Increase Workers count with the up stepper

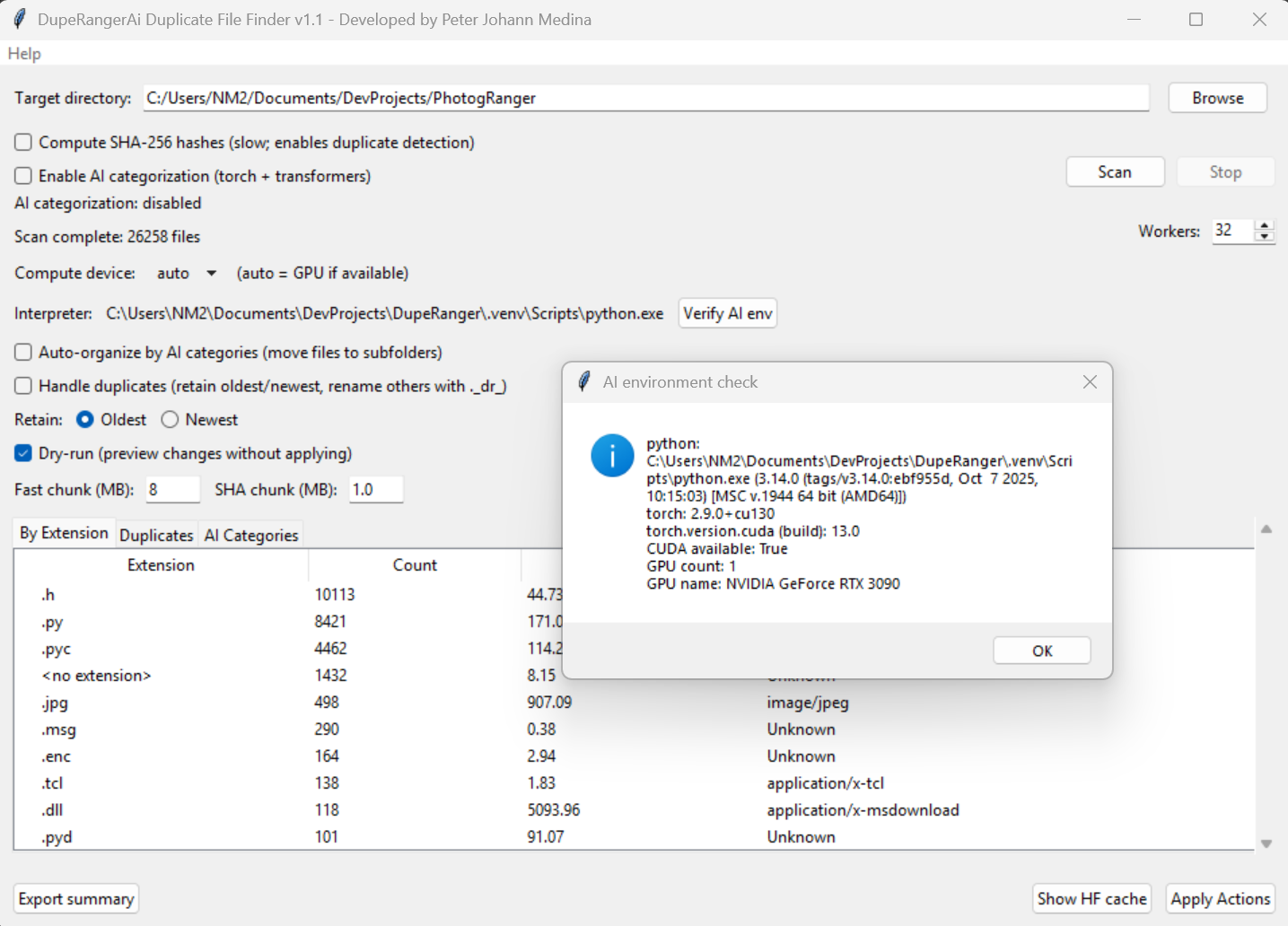1266,224
